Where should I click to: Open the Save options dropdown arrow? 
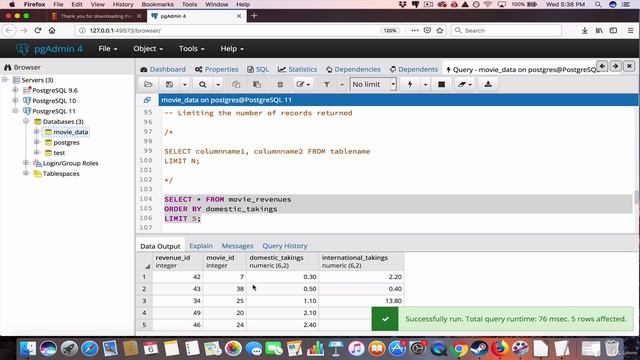[184, 84]
